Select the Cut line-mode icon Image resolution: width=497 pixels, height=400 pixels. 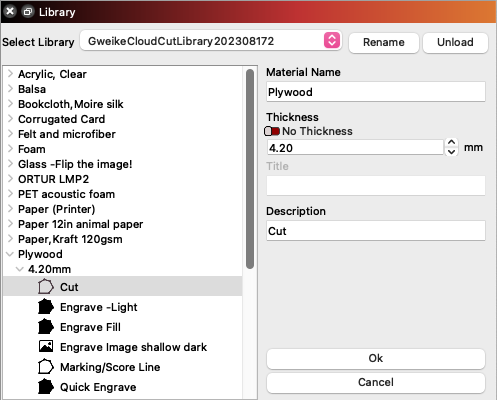(46, 287)
